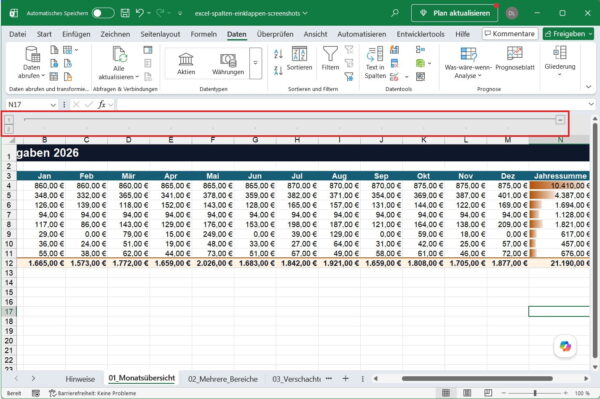Image resolution: width=600 pixels, height=399 pixels.
Task: Collapse column group with minus button
Action: [x=560, y=120]
